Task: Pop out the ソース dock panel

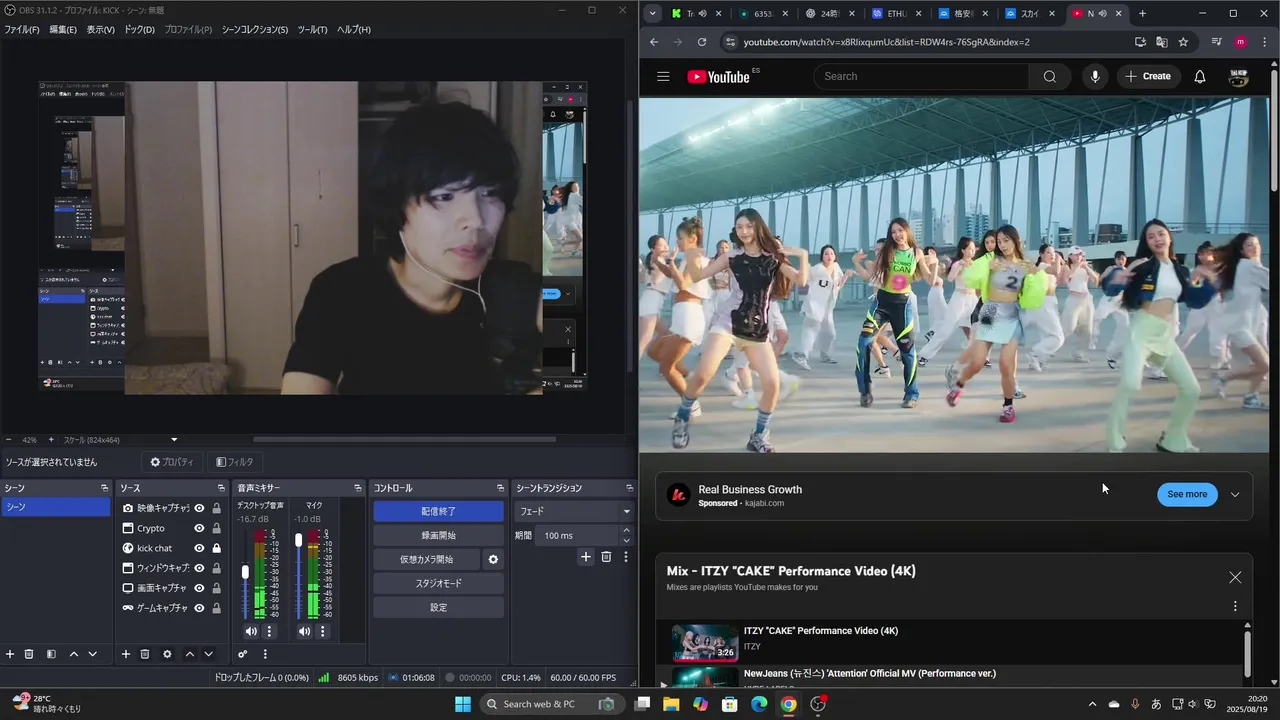Action: tap(221, 488)
